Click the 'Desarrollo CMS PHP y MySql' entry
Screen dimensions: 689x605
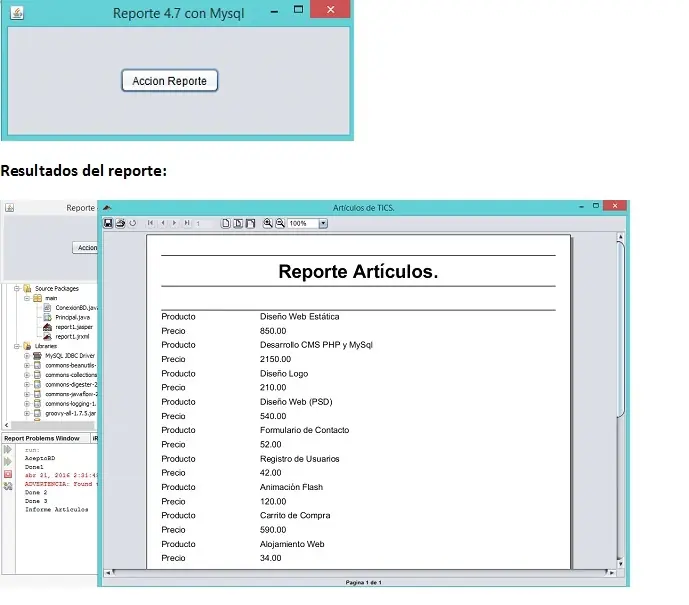pyautogui.click(x=316, y=345)
